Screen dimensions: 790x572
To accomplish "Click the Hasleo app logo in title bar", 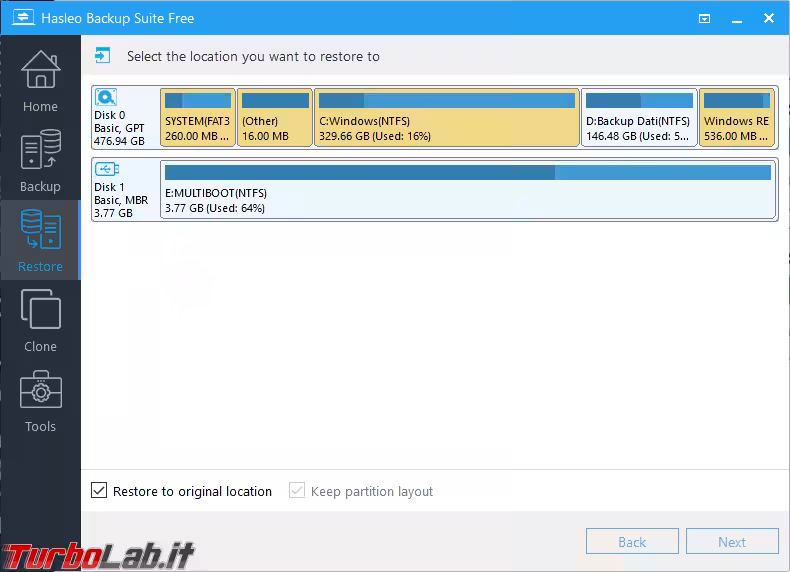I will tap(23, 18).
